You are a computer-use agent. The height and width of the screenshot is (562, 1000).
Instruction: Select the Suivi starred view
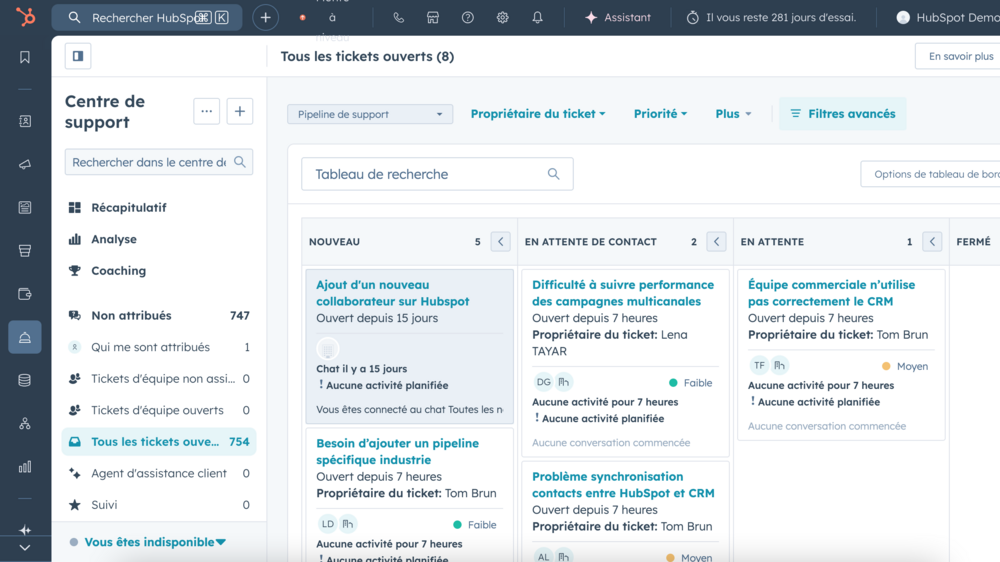click(x=159, y=505)
